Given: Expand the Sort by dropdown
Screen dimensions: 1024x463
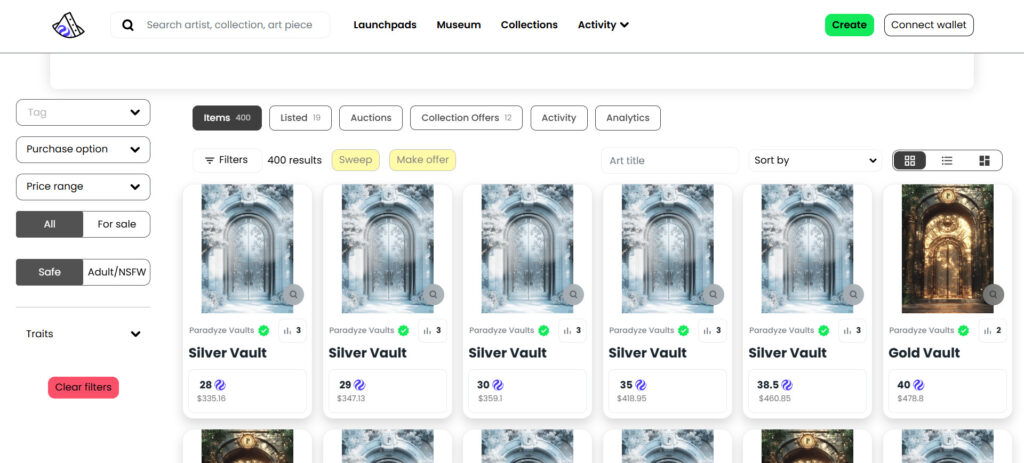Looking at the screenshot, I should coord(815,160).
